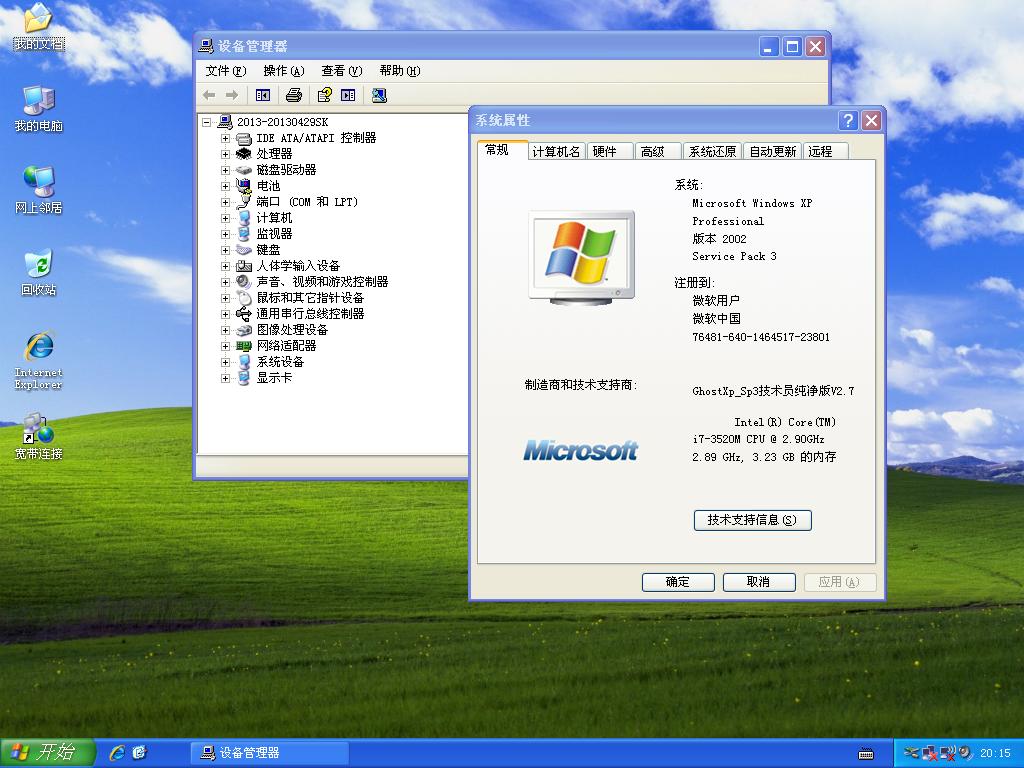The width and height of the screenshot is (1024, 768).
Task: Click the System Properties help question button
Action: click(848, 120)
